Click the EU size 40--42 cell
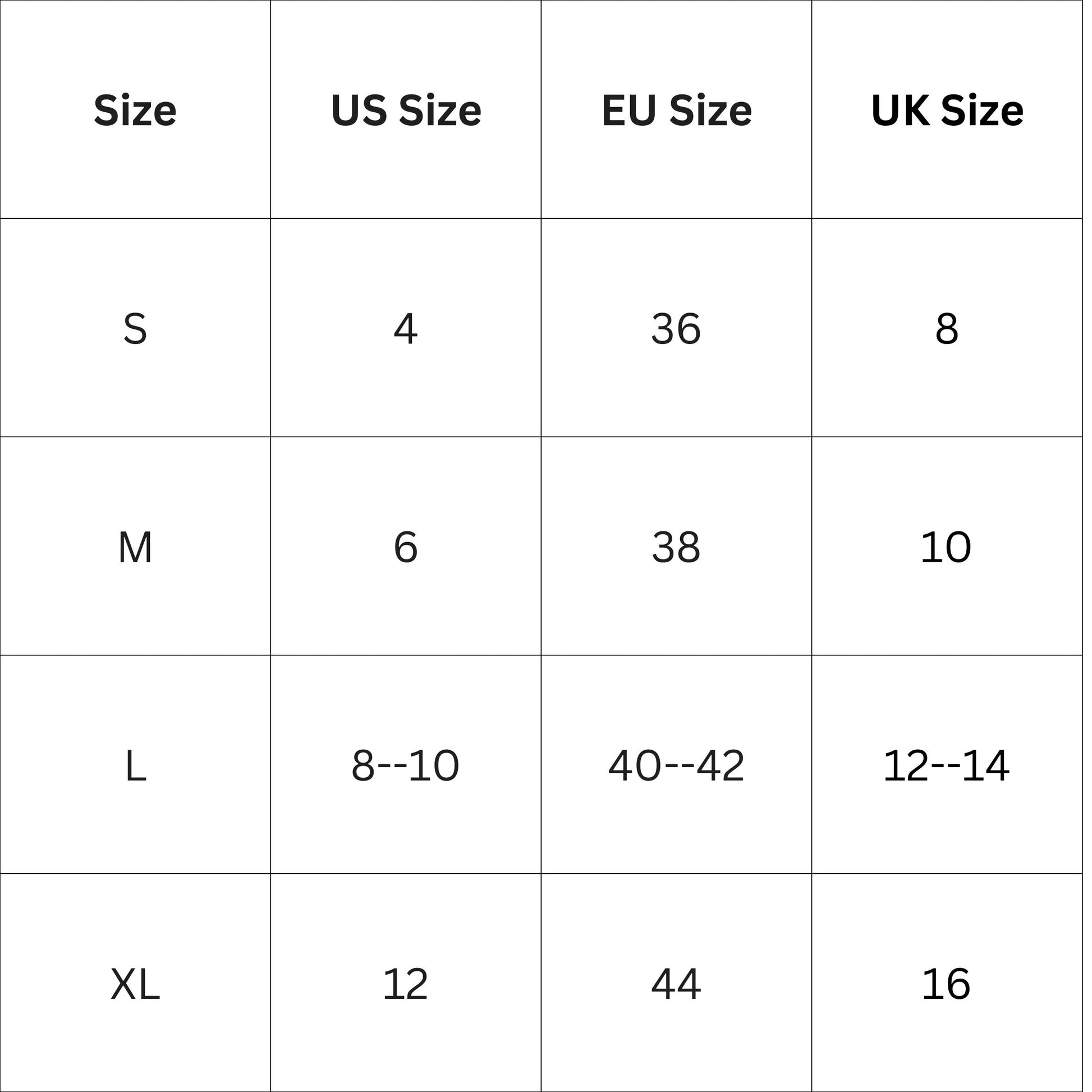Screen dimensions: 1092x1092 pos(677,766)
